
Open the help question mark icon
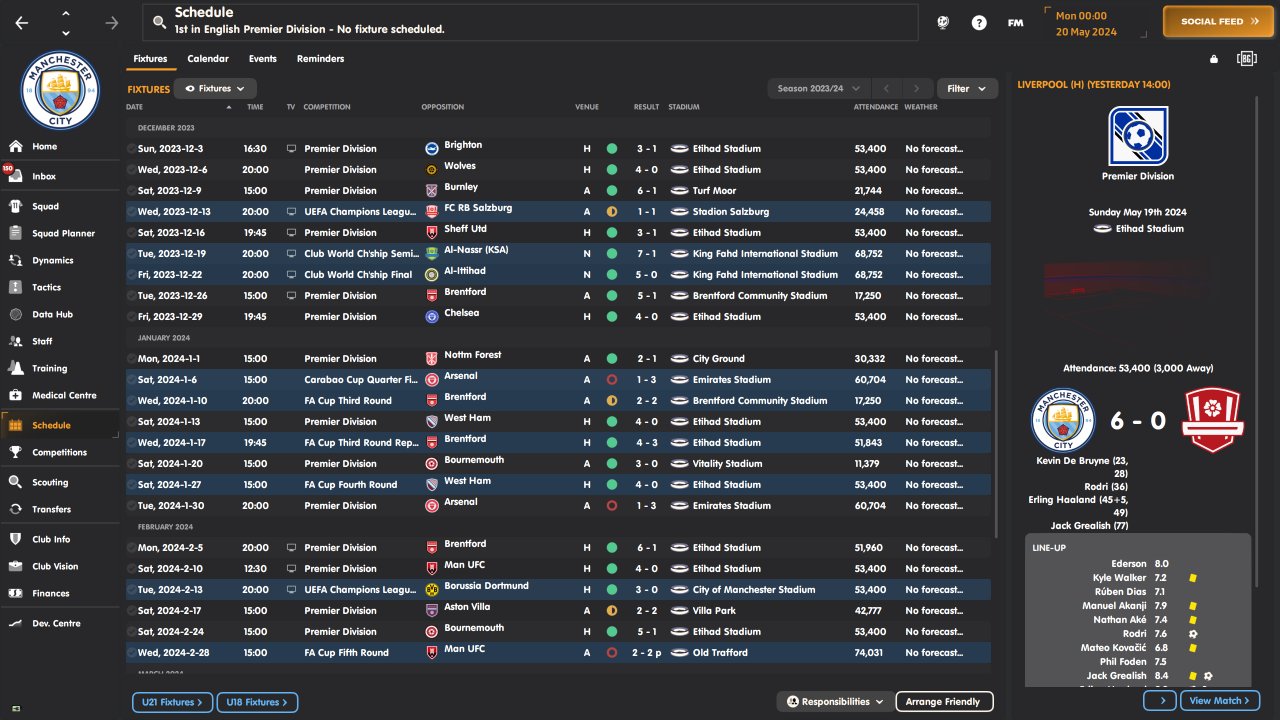click(979, 22)
